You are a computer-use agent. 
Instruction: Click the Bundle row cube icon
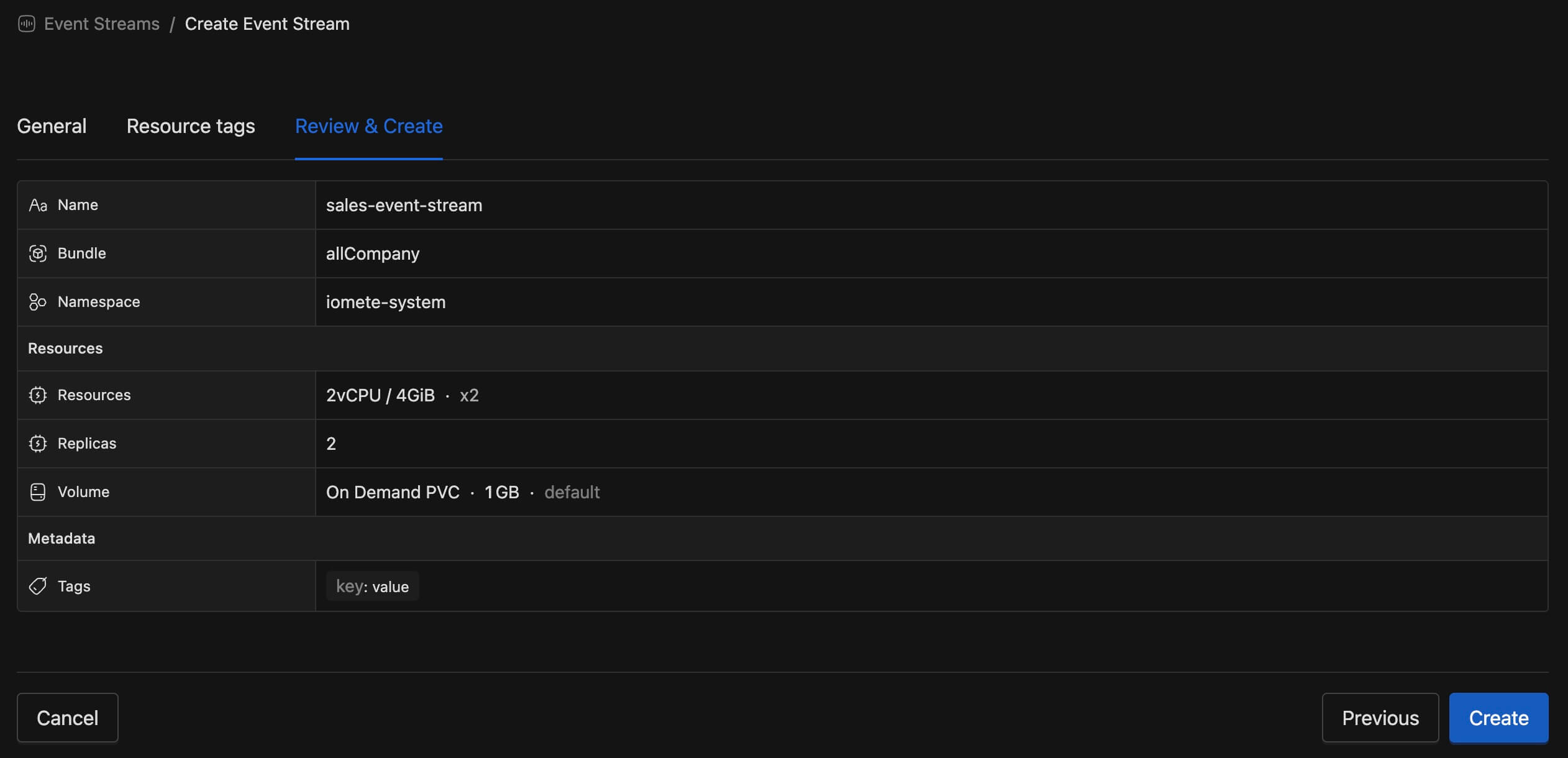pos(38,253)
